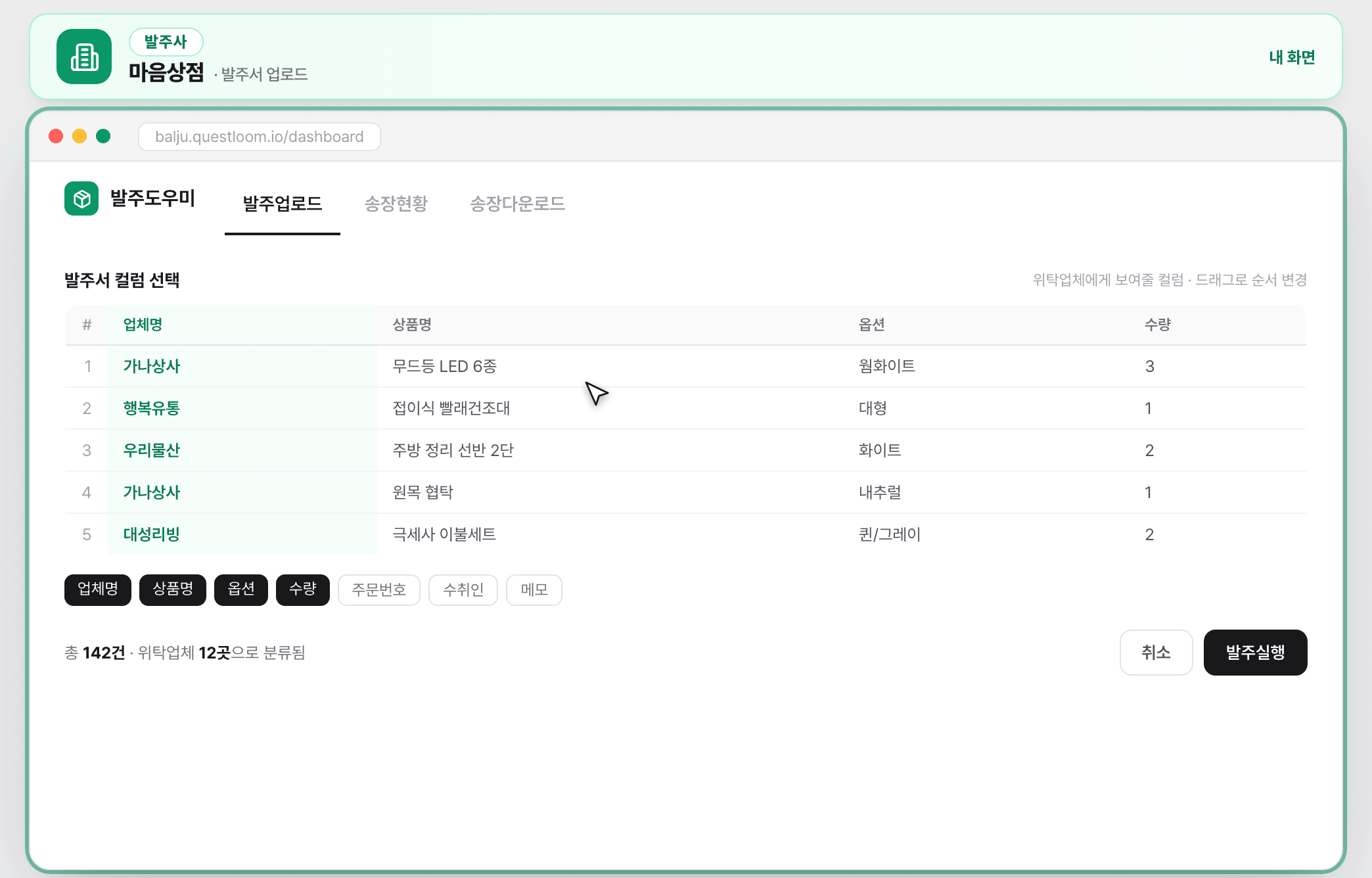This screenshot has width=1372, height=878.
Task: Enable the 수취인 column chip
Action: (x=463, y=589)
